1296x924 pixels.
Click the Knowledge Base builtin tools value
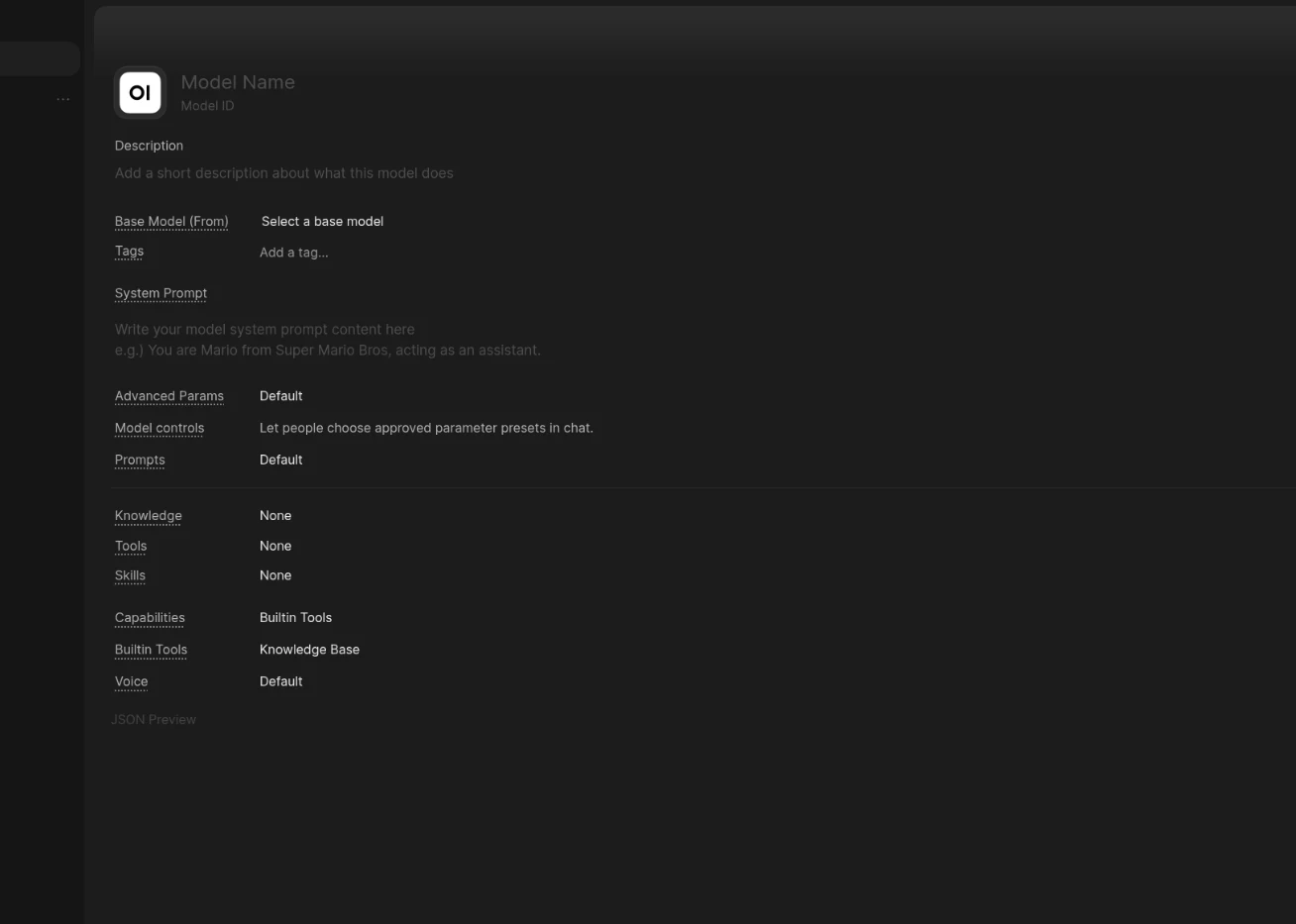pyautogui.click(x=309, y=650)
